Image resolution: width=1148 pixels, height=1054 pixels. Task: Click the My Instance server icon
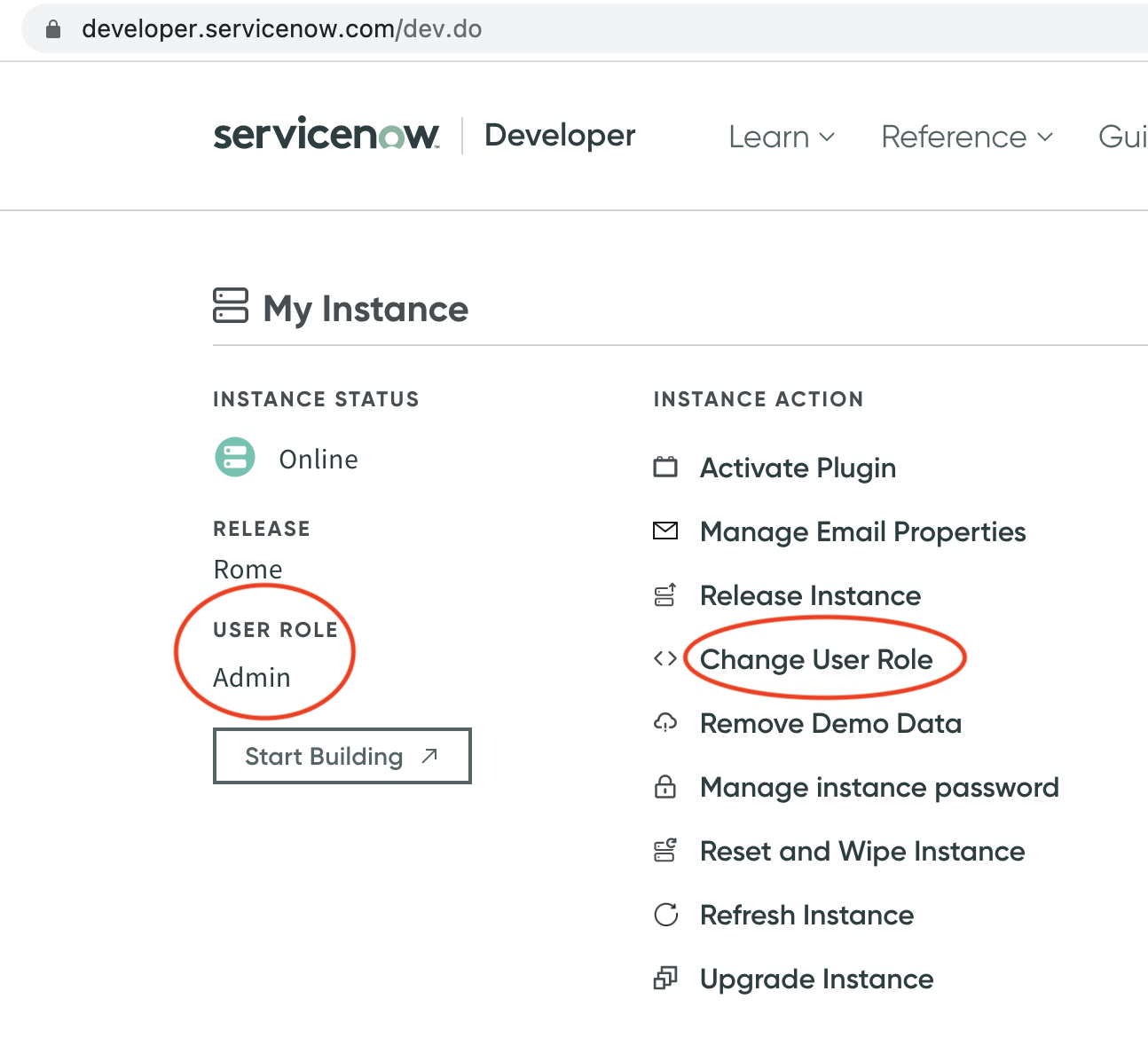click(x=231, y=305)
